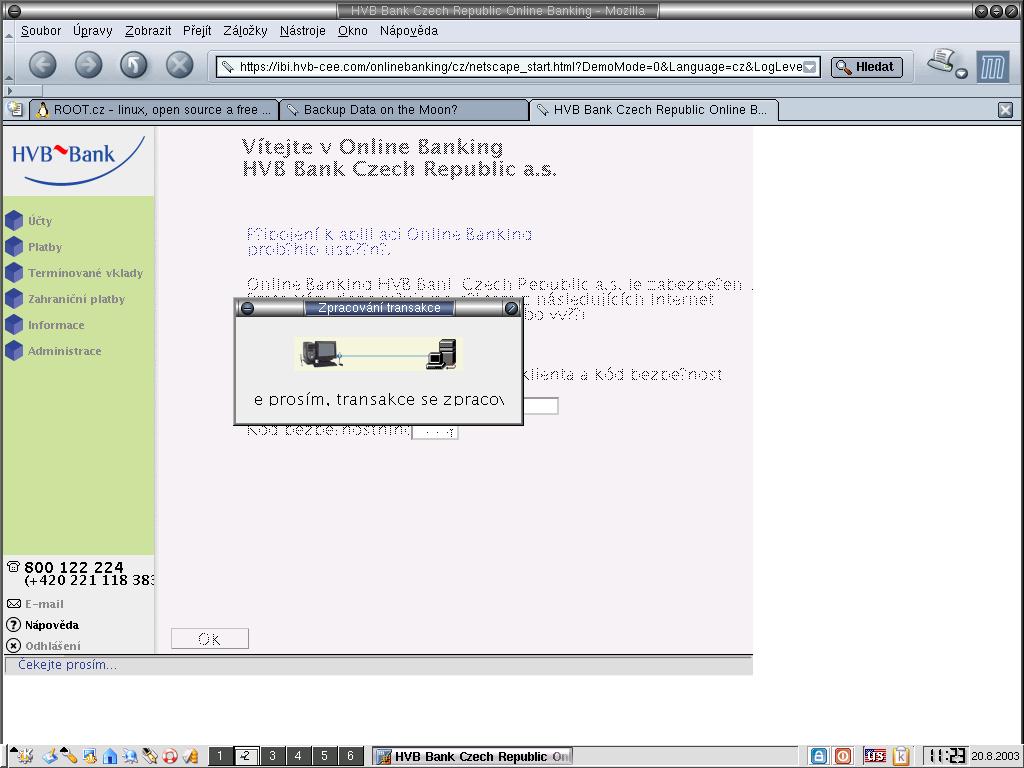Click the E-mail link text in sidebar
Viewport: 1024px width, 768px height.
pyautogui.click(x=44, y=604)
